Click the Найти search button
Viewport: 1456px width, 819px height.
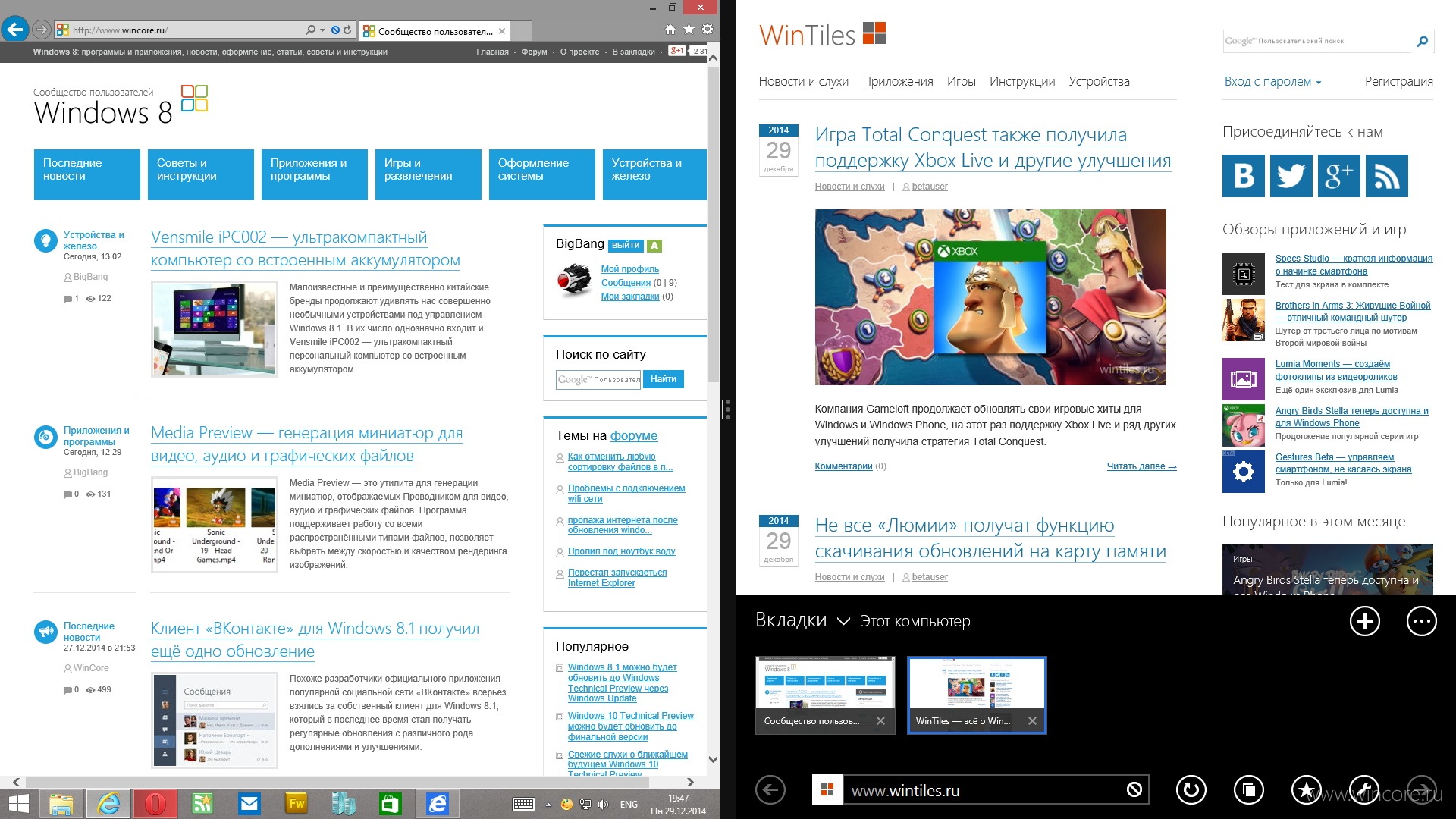pyautogui.click(x=664, y=379)
